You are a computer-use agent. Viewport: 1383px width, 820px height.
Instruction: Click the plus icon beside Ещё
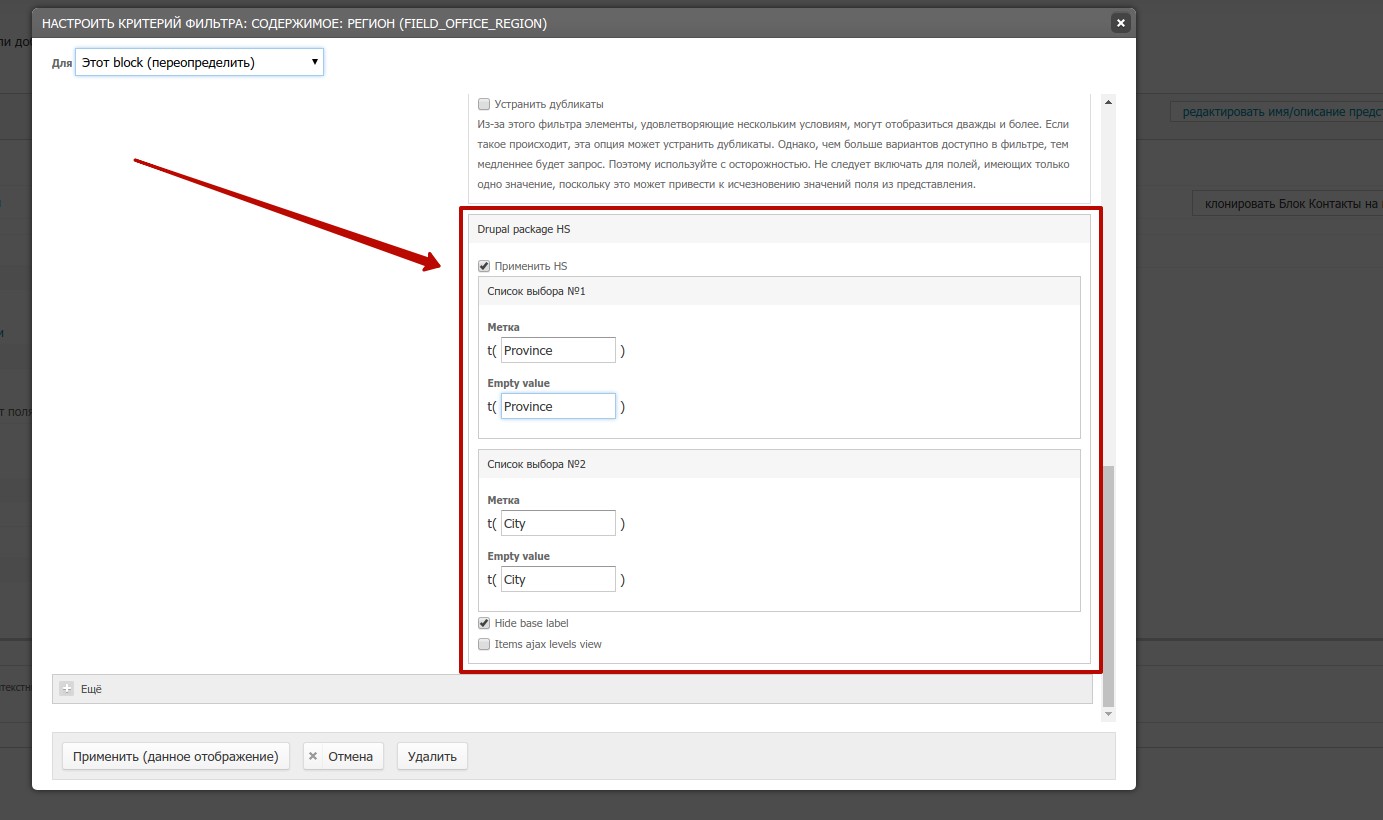(67, 689)
